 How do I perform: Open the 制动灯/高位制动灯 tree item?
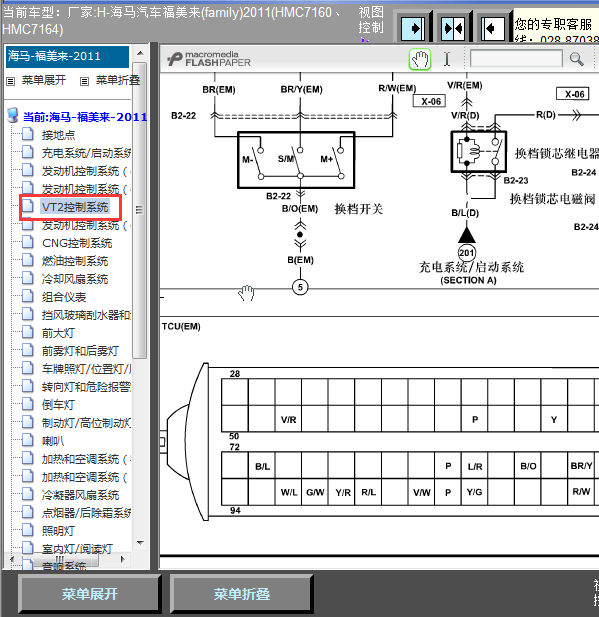pyautogui.click(x=86, y=423)
